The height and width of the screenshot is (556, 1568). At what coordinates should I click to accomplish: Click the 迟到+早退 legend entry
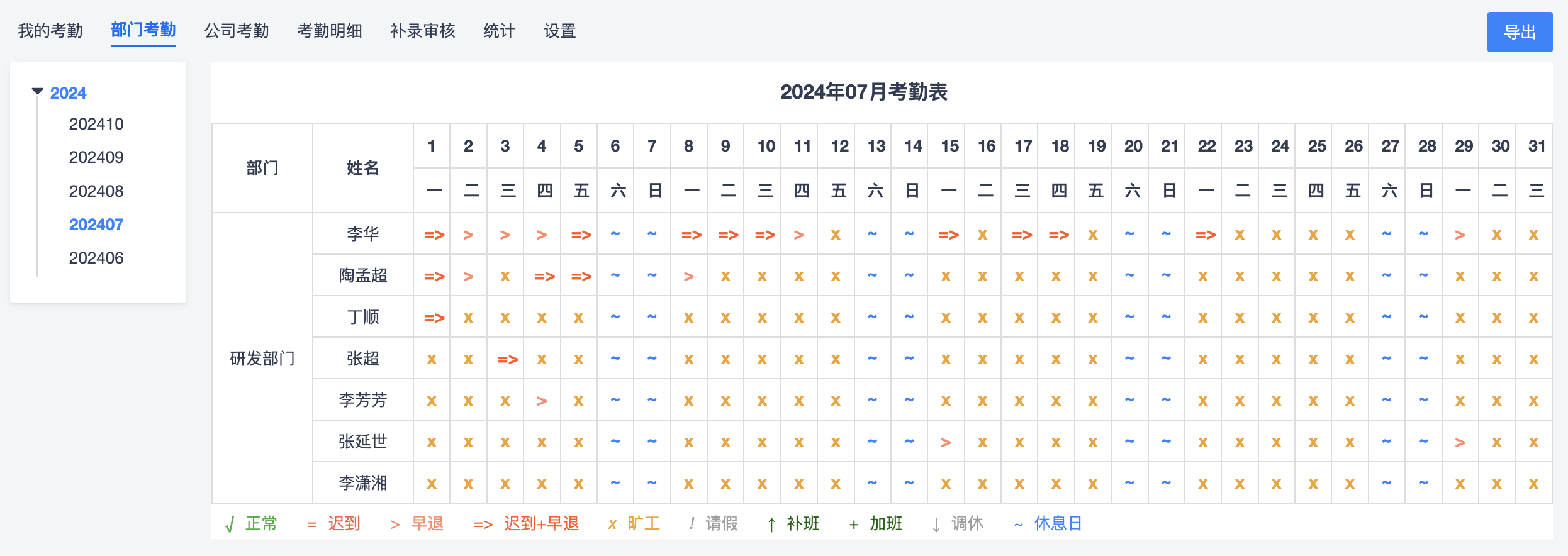[526, 523]
